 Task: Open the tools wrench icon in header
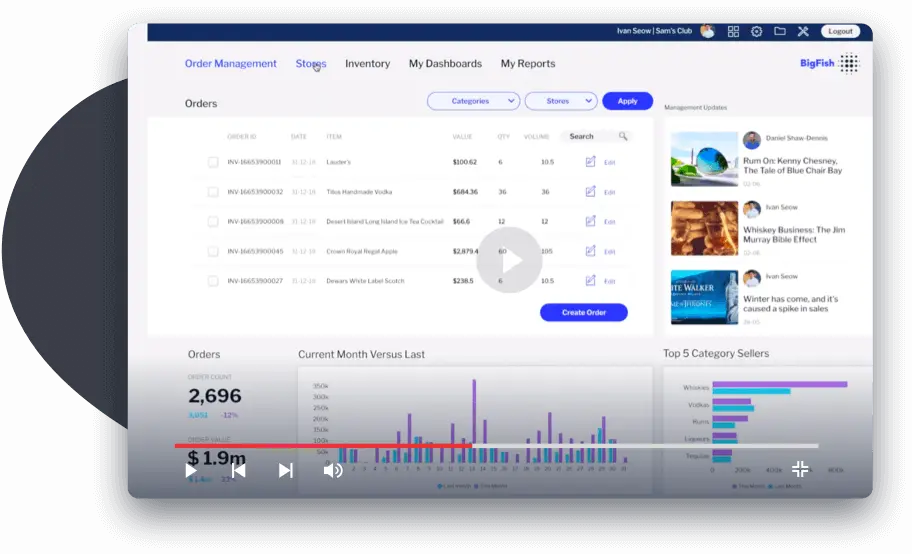pyautogui.click(x=803, y=32)
